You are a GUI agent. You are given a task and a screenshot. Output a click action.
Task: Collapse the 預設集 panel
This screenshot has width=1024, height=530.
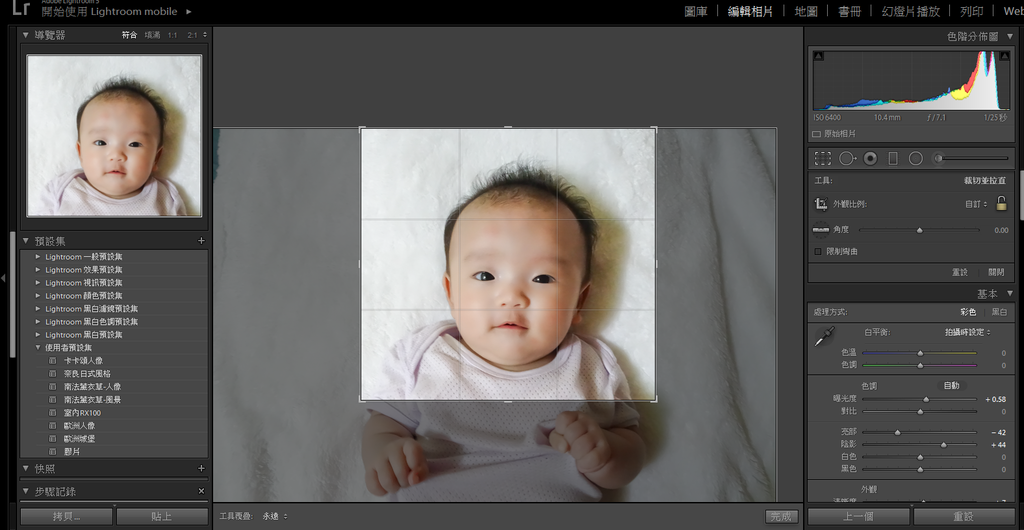point(25,241)
